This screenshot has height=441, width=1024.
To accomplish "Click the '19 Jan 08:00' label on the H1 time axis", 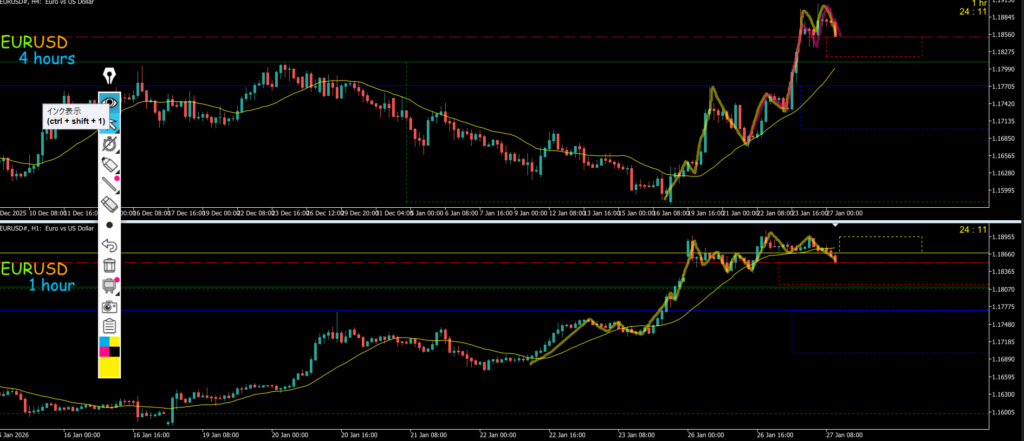I will (x=219, y=434).
